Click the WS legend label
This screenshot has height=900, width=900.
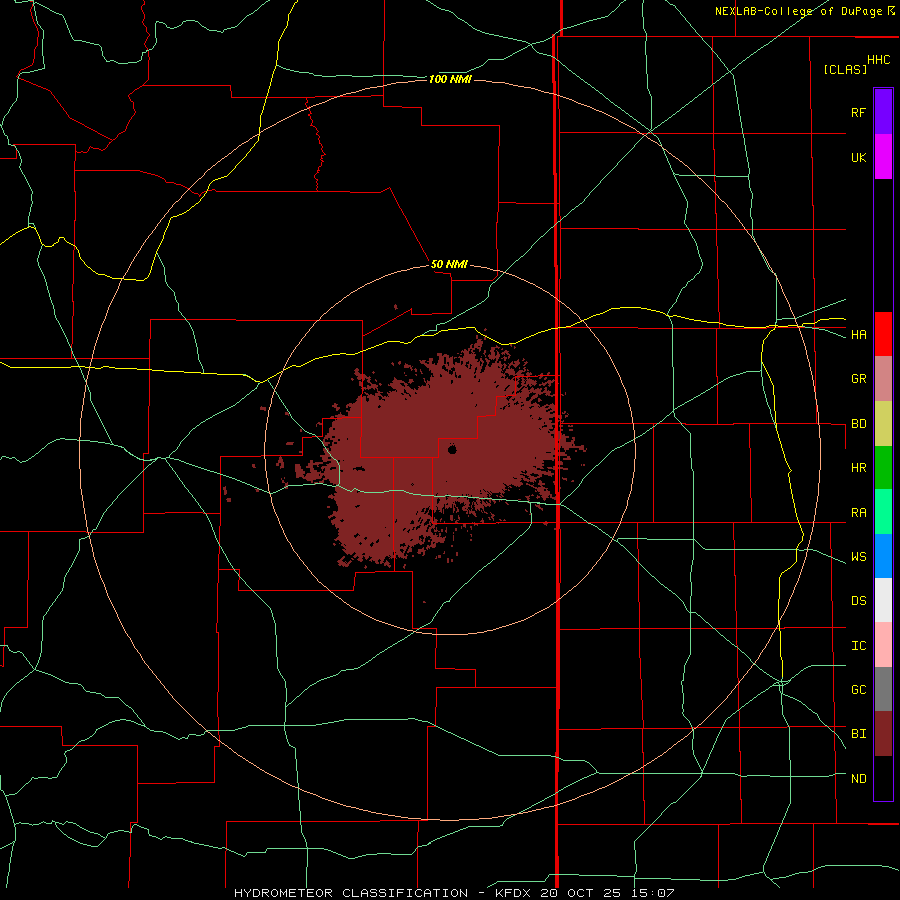[858, 557]
